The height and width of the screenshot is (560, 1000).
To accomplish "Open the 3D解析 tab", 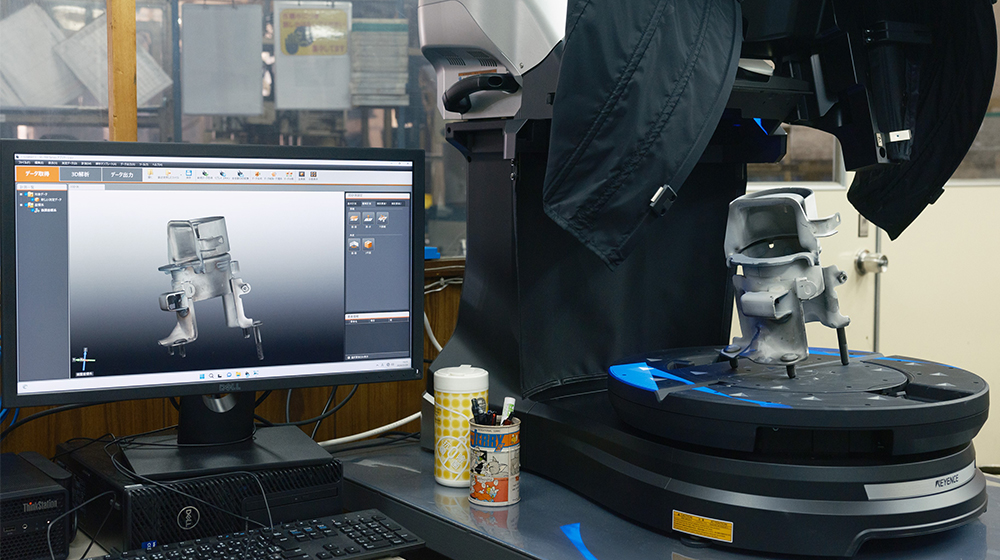I will coord(81,174).
